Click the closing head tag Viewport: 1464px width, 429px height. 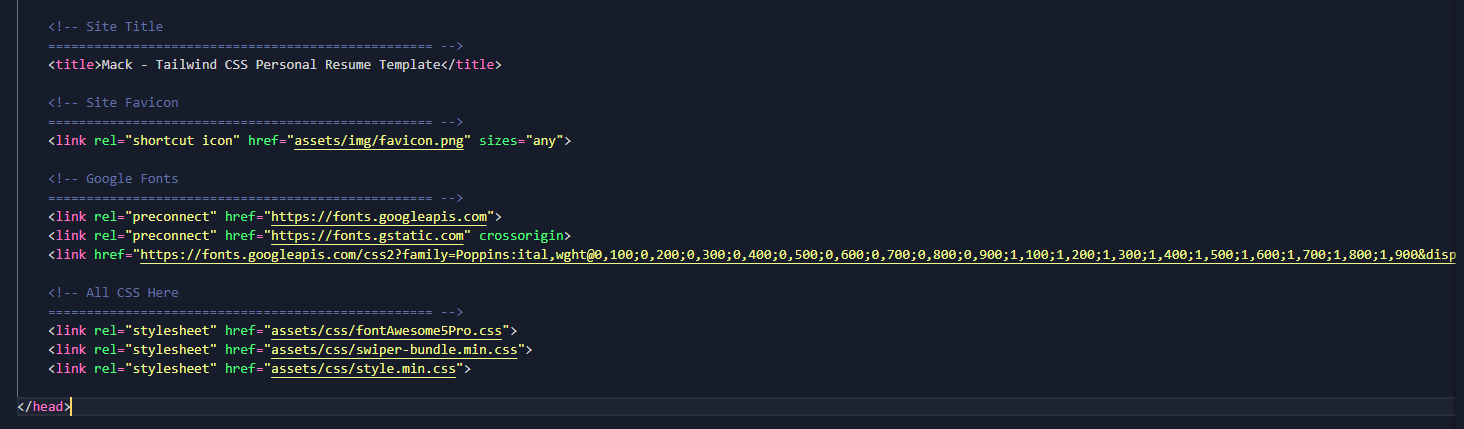tap(44, 407)
